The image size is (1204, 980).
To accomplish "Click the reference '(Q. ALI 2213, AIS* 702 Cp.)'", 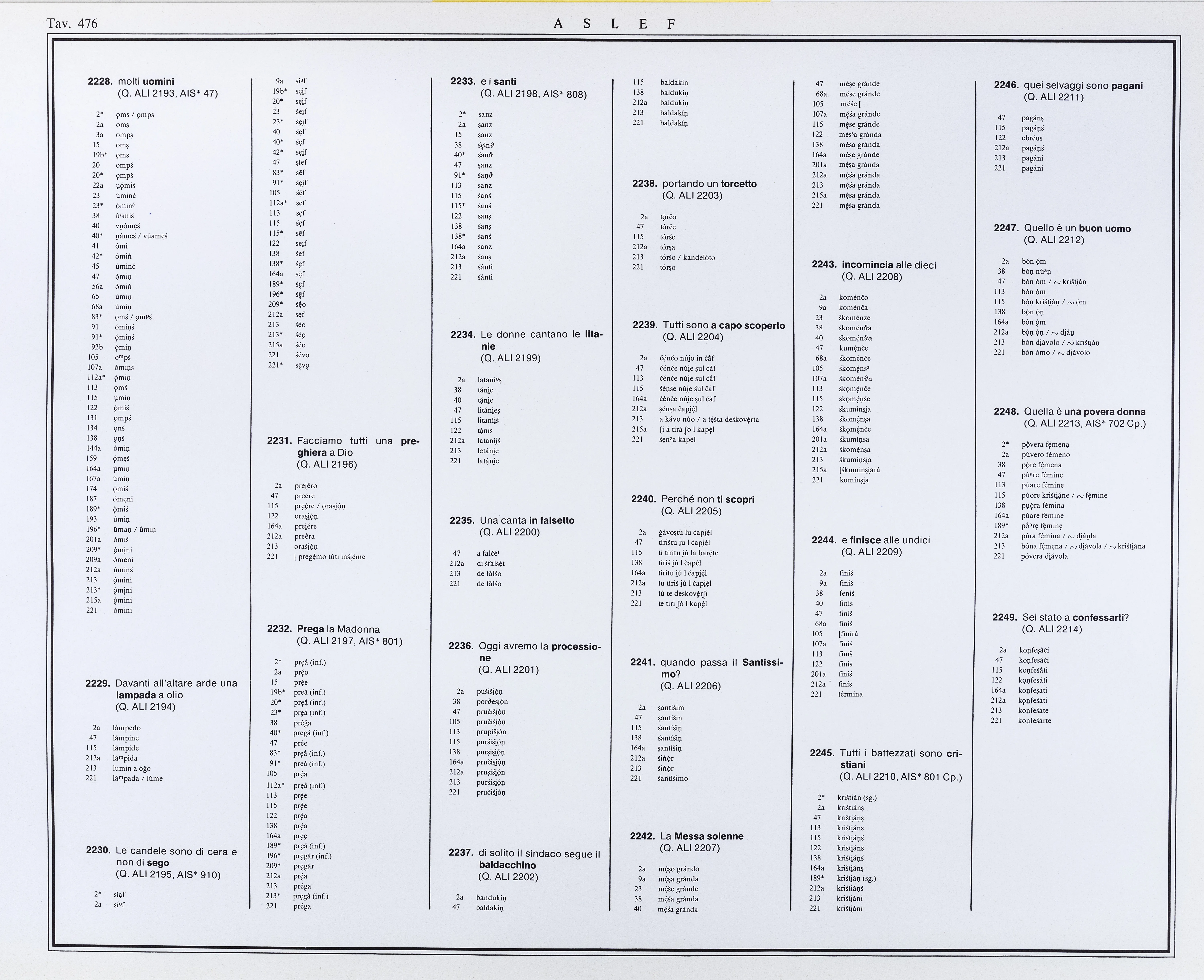I will point(1084,423).
